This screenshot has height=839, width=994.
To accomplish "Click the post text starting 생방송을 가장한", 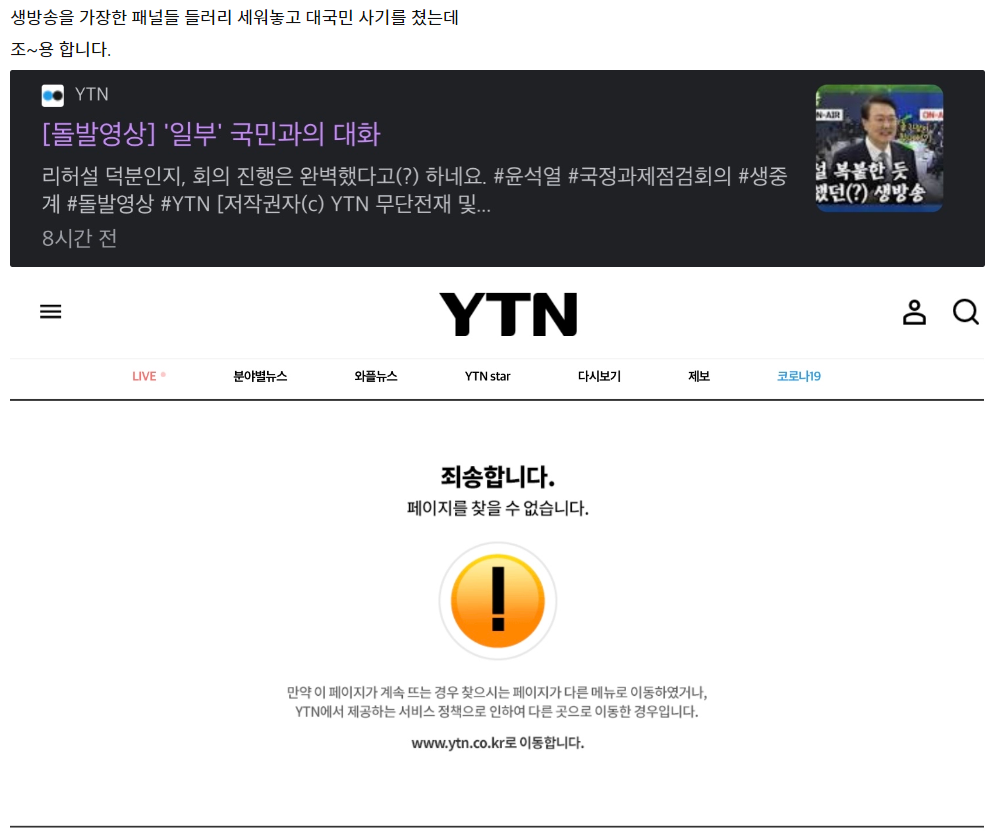I will [235, 17].
